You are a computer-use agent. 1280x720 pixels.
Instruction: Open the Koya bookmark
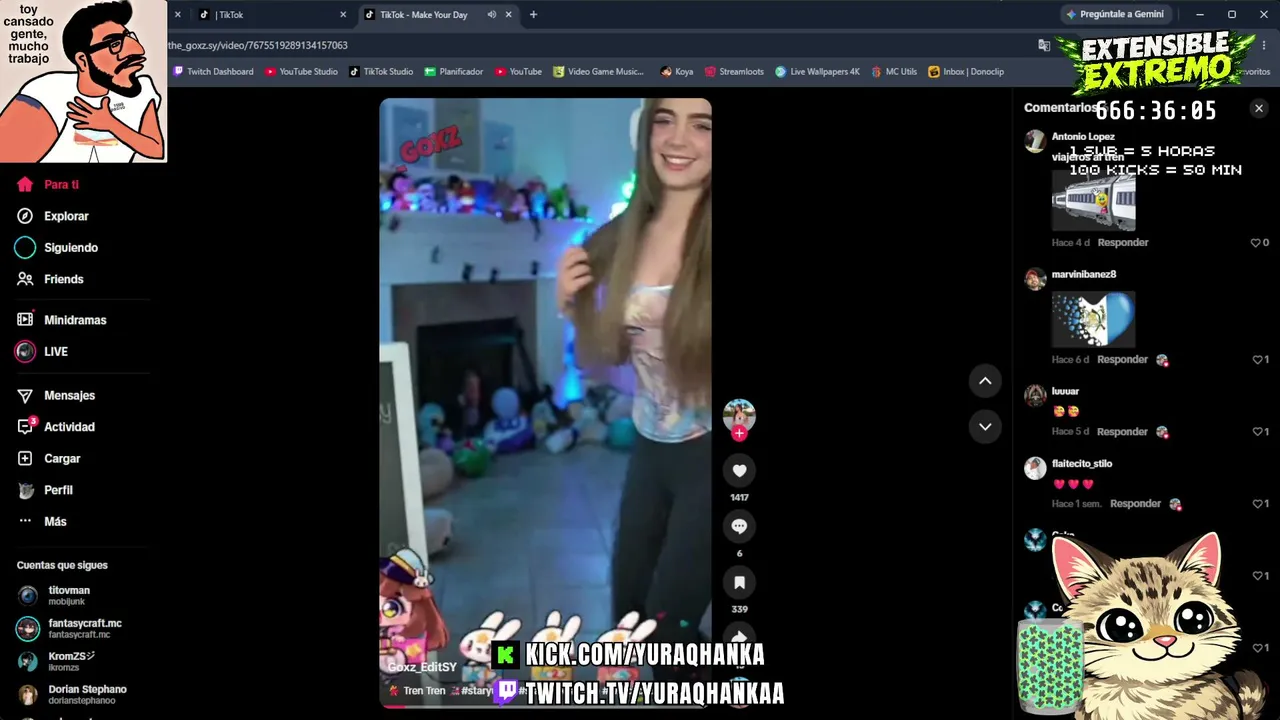(x=677, y=72)
